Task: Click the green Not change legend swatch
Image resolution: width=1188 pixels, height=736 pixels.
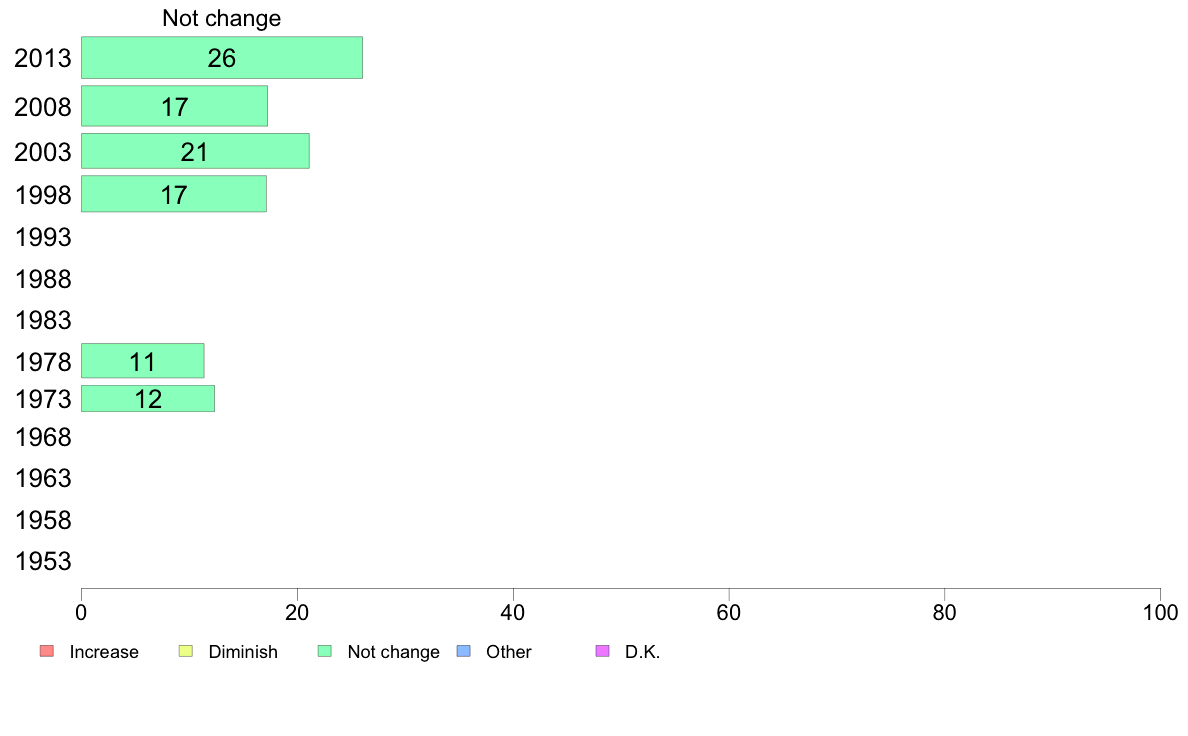Action: click(325, 651)
